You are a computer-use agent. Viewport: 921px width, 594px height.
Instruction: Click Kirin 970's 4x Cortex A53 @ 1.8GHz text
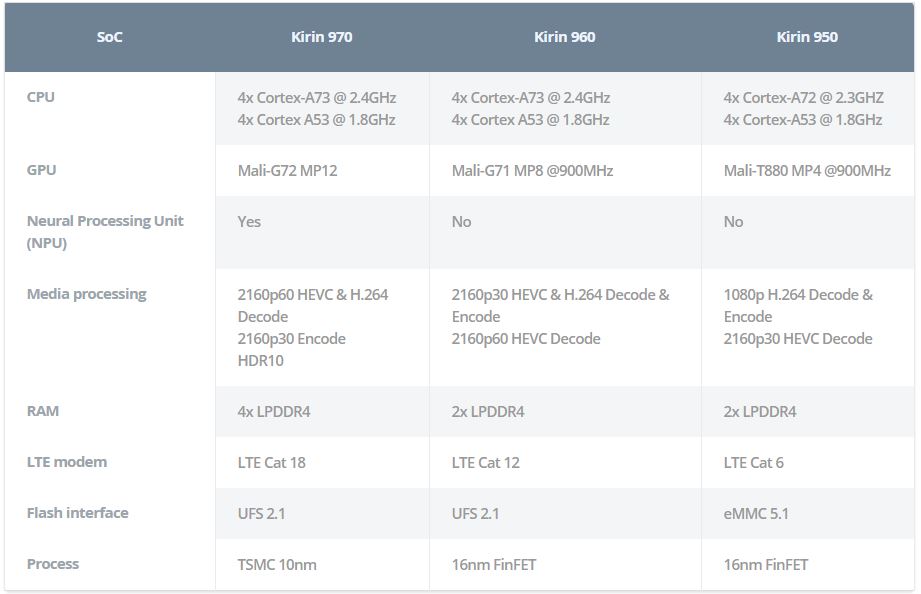click(316, 119)
